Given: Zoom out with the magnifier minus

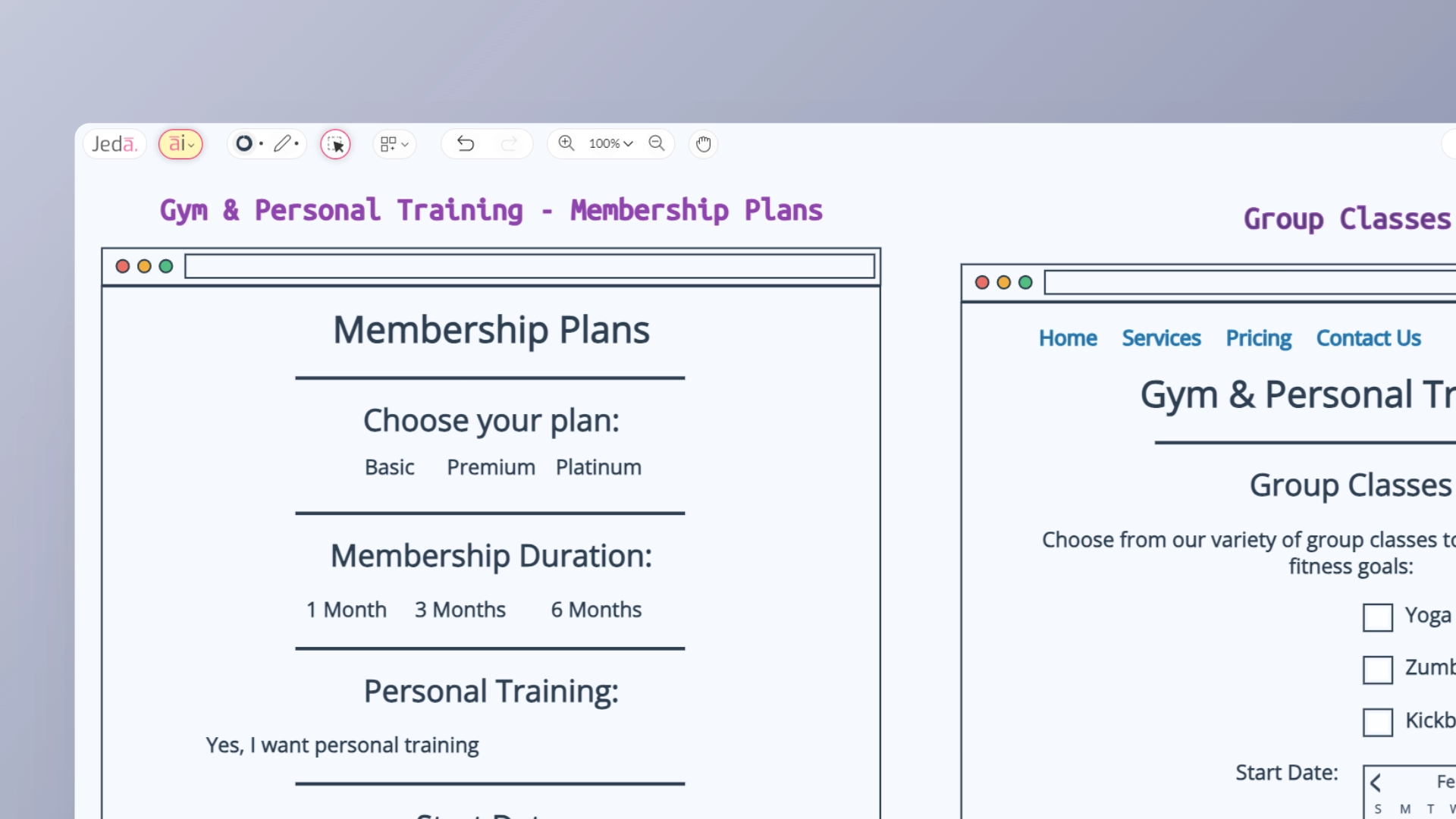Looking at the screenshot, I should (x=657, y=143).
